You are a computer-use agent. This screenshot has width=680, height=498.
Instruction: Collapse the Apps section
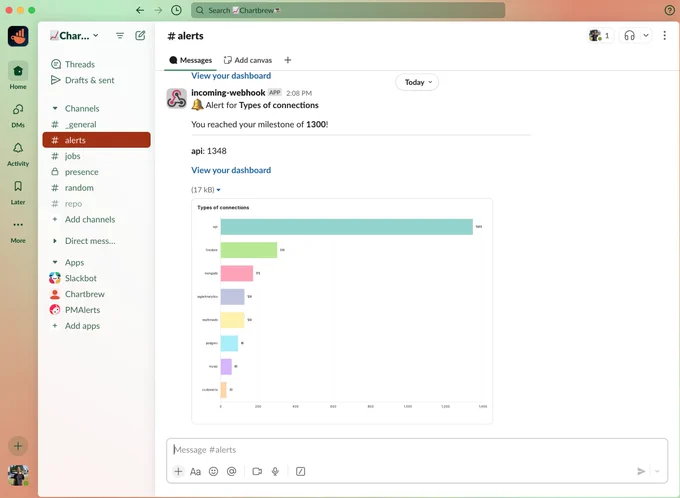pos(55,262)
